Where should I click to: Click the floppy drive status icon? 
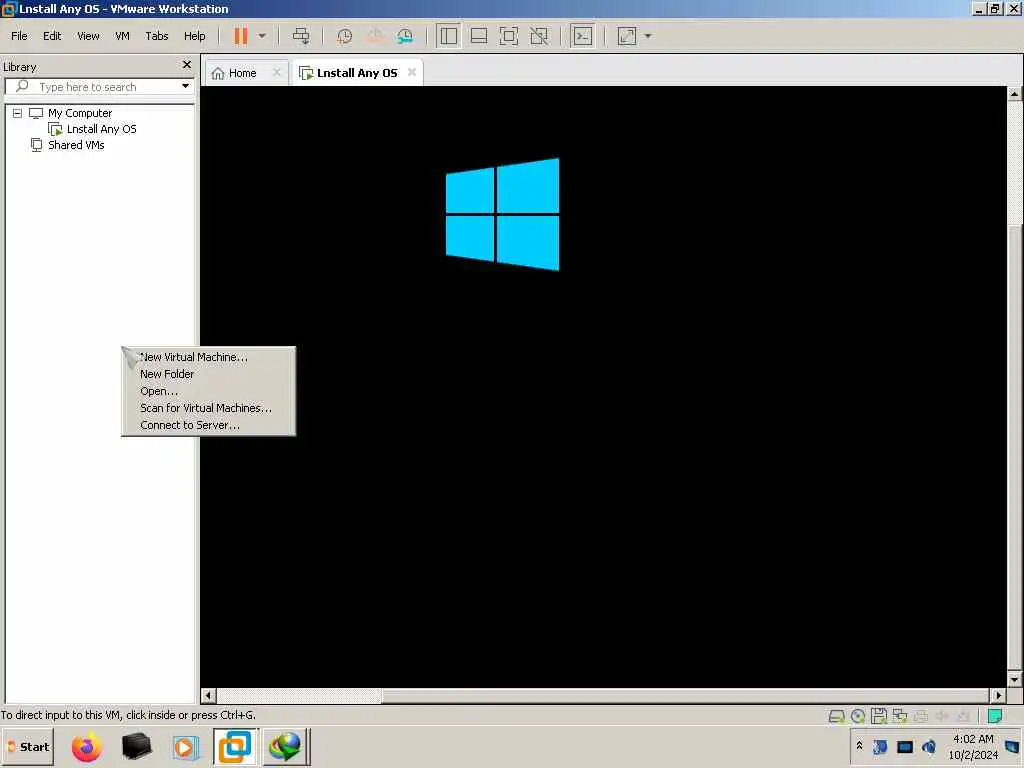(x=879, y=716)
